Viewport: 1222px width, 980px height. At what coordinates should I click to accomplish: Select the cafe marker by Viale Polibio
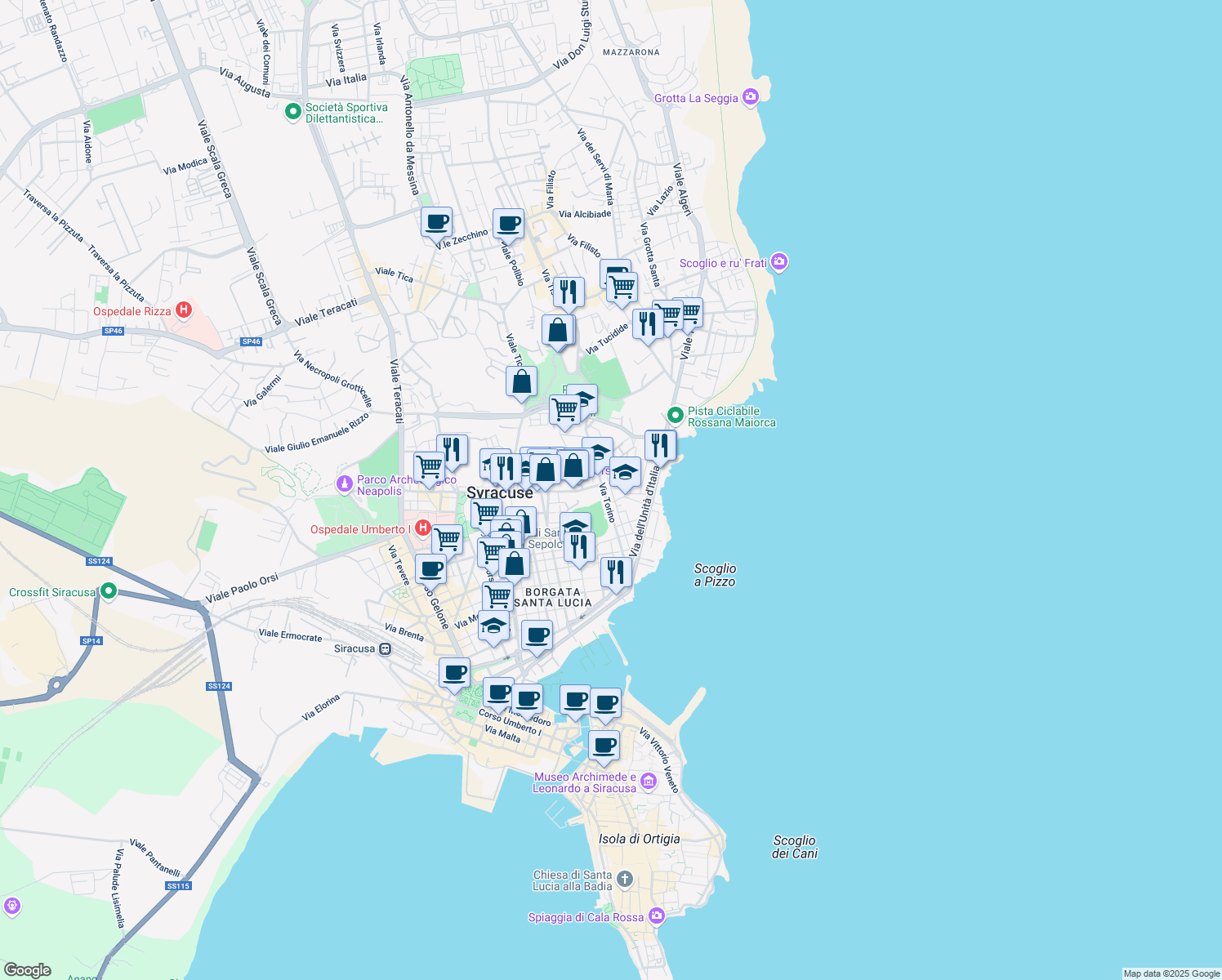508,223
